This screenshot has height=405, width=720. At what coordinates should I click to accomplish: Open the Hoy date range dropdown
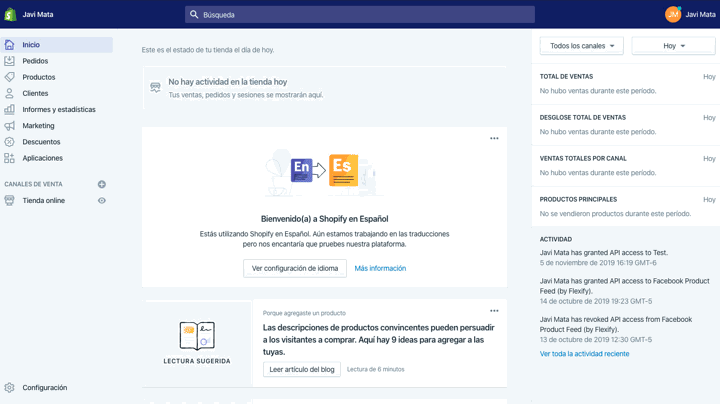(x=673, y=46)
